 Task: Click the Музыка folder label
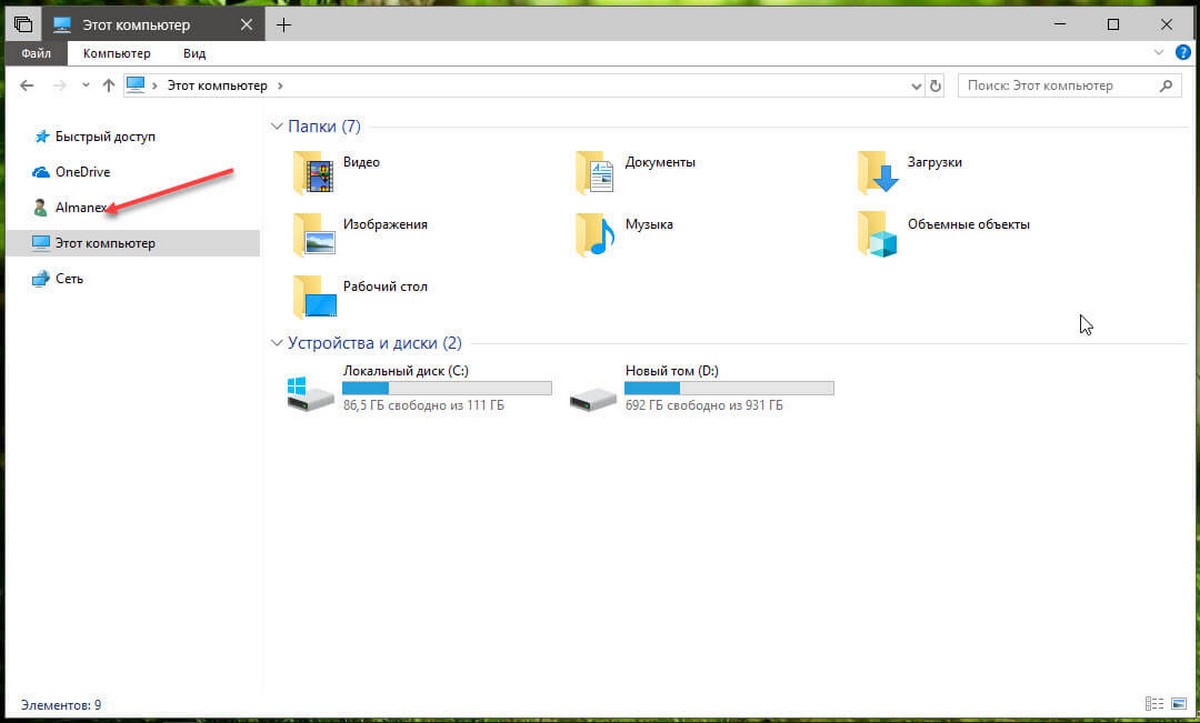[649, 224]
